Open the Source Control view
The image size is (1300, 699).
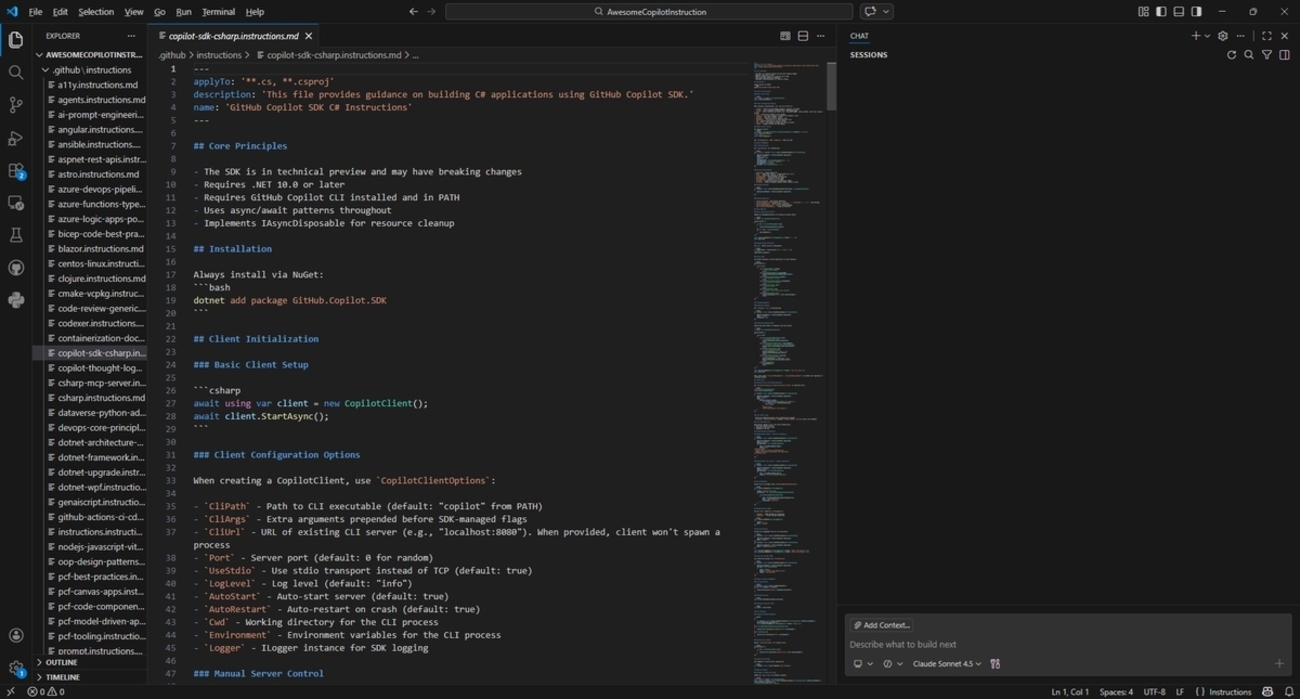point(15,105)
